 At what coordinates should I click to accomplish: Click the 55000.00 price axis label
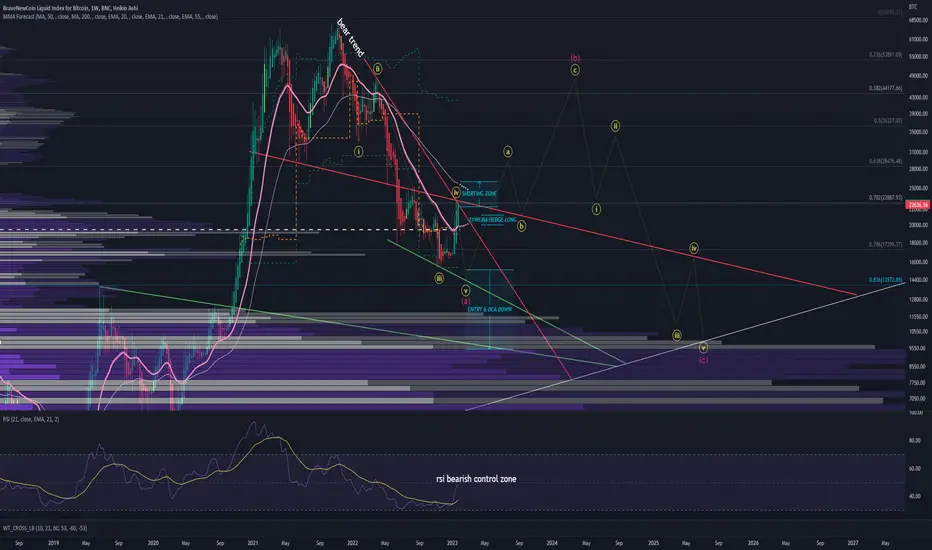pyautogui.click(x=918, y=57)
